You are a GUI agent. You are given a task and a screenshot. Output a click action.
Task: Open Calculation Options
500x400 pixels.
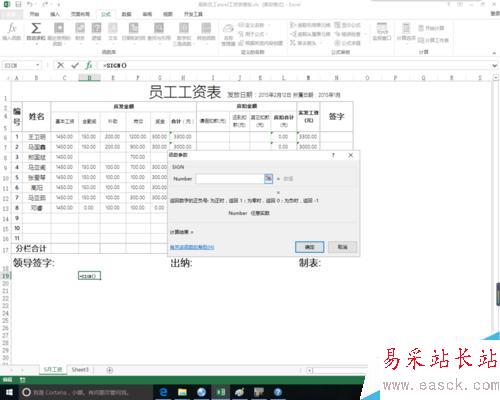click(406, 32)
